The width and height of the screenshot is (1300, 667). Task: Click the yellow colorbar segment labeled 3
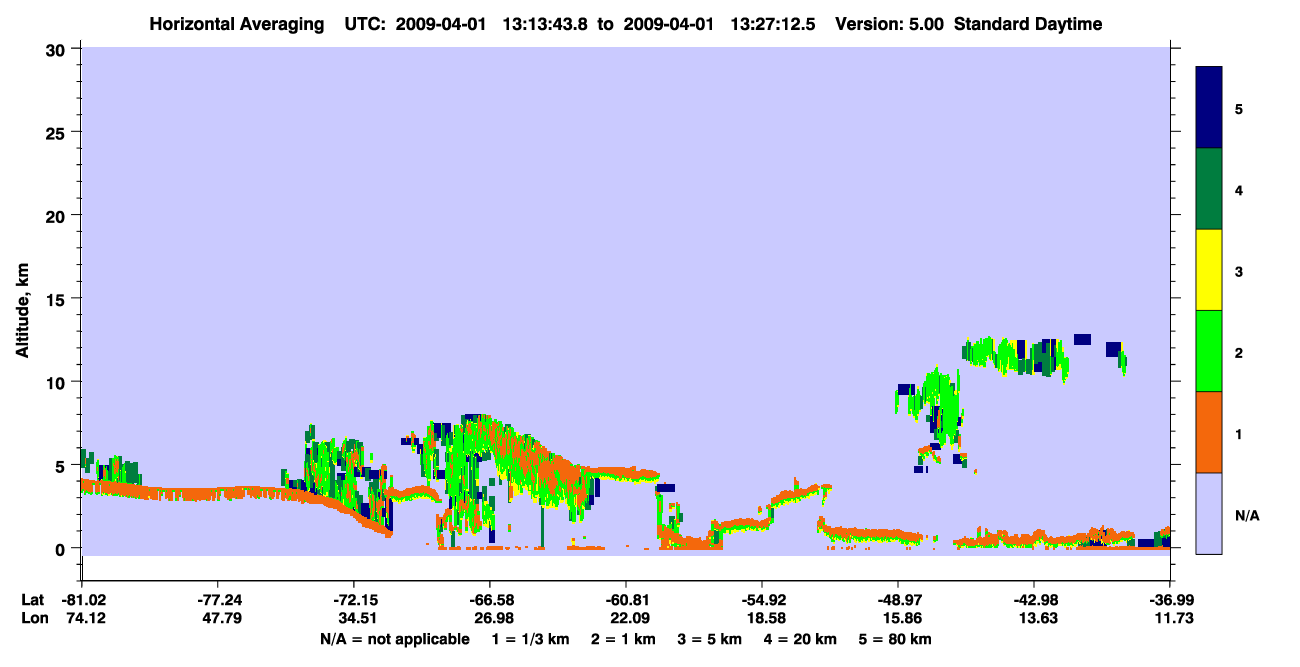[x=1209, y=270]
